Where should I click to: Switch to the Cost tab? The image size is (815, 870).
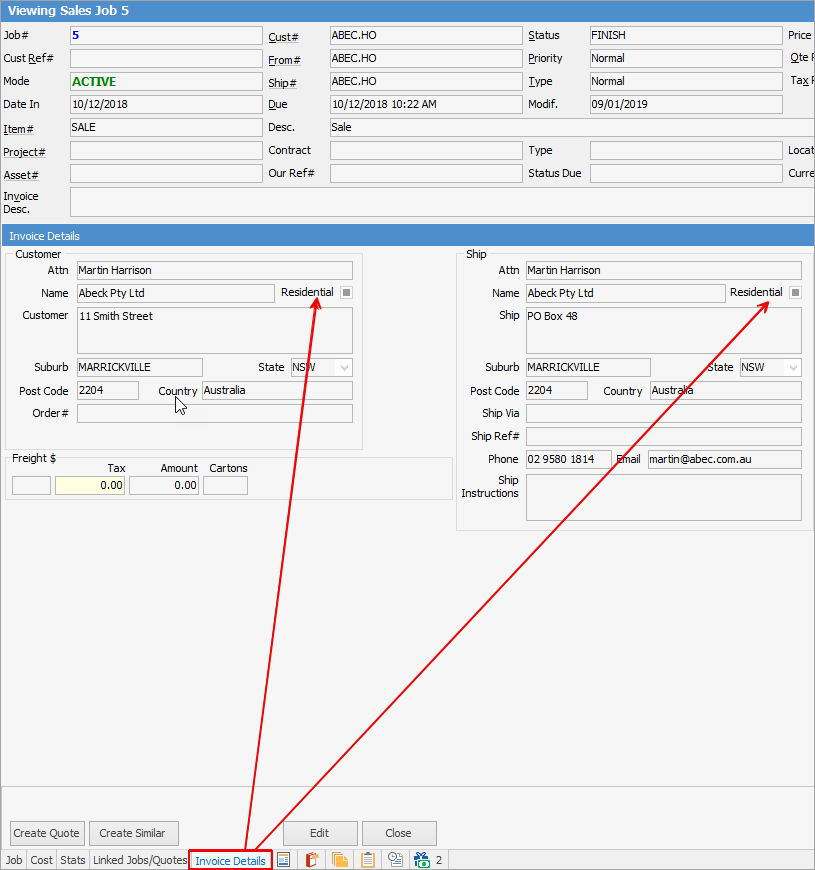coord(41,860)
